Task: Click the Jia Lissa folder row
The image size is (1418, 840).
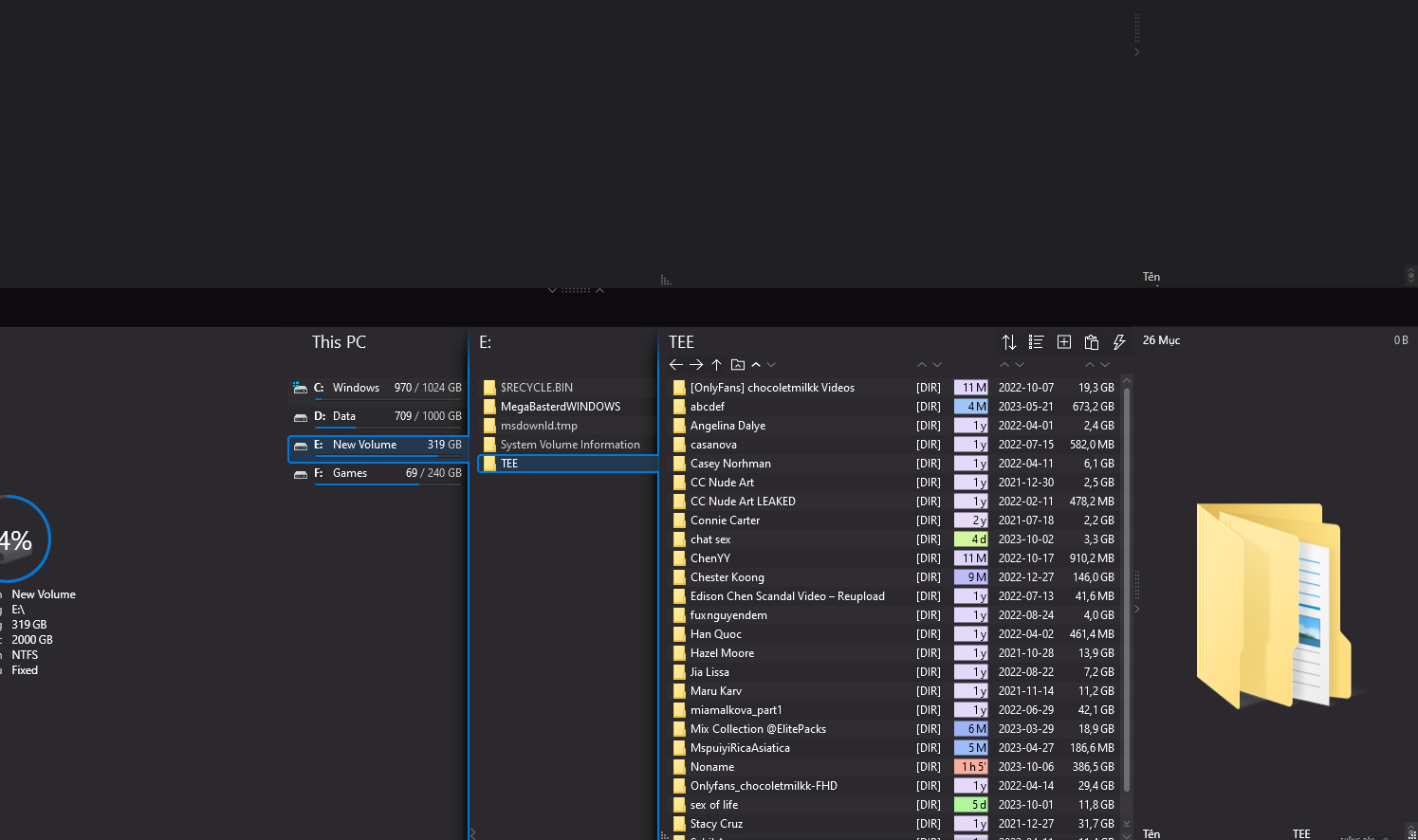Action: pos(895,672)
